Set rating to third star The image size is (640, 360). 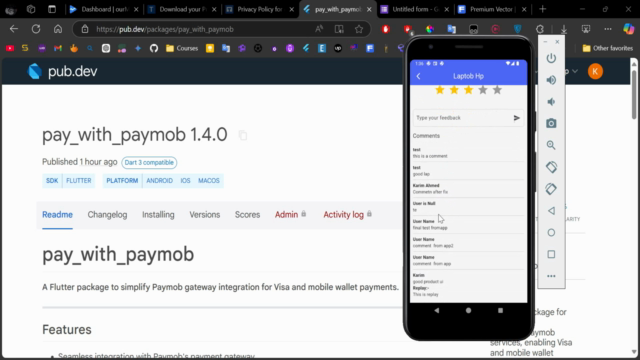pyautogui.click(x=468, y=90)
